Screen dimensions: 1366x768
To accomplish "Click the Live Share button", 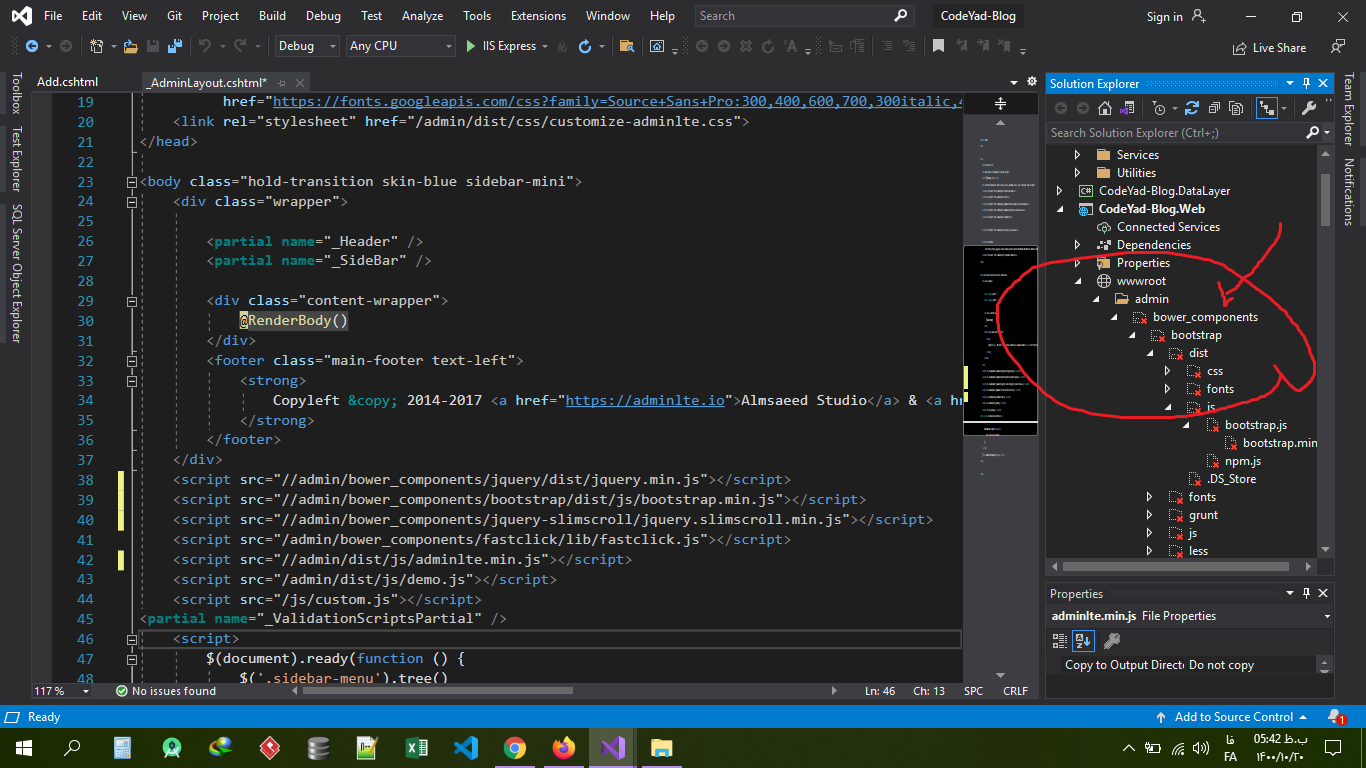I will [1270, 47].
